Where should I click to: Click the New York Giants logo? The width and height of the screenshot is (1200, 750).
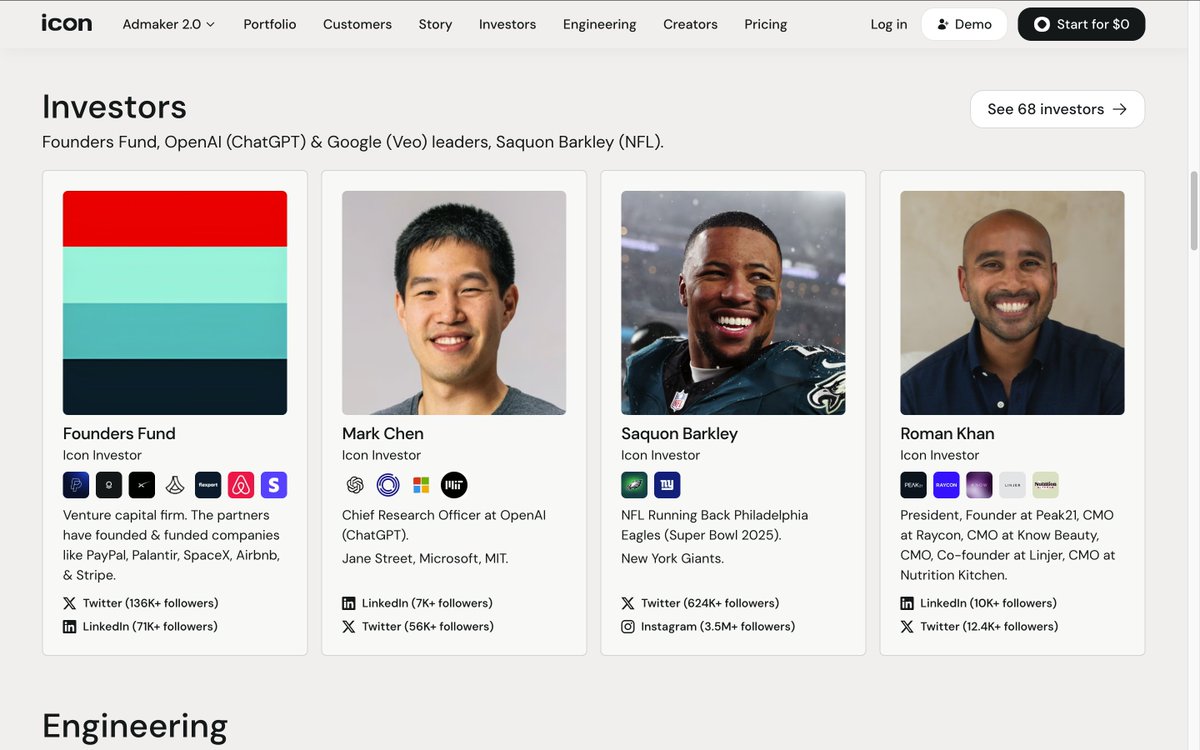[667, 485]
